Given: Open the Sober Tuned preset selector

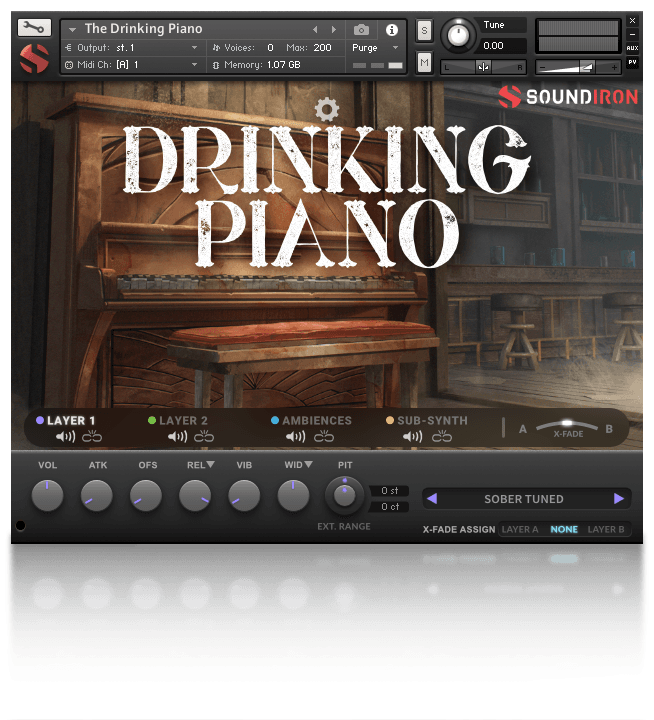Looking at the screenshot, I should (524, 499).
